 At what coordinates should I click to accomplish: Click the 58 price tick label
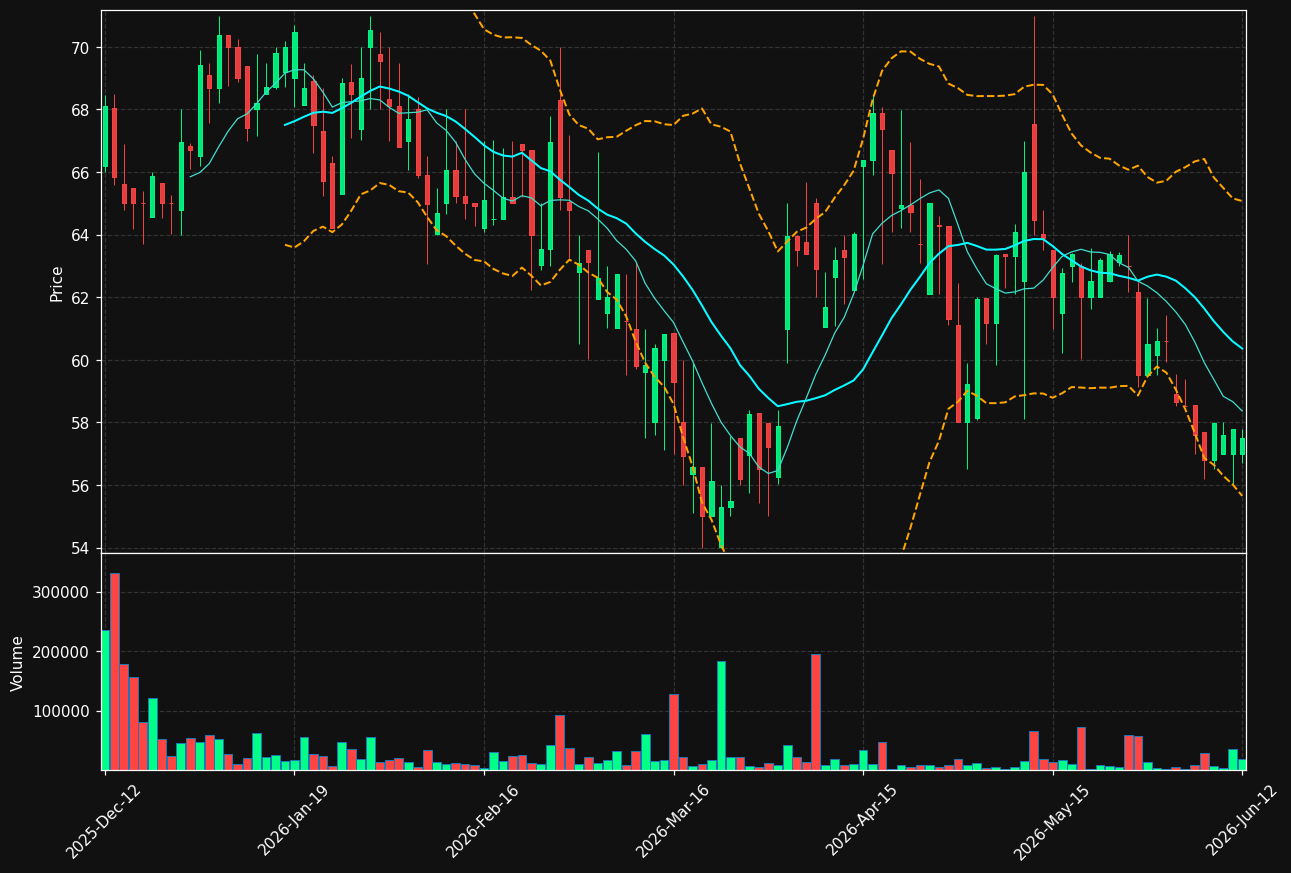pos(80,423)
